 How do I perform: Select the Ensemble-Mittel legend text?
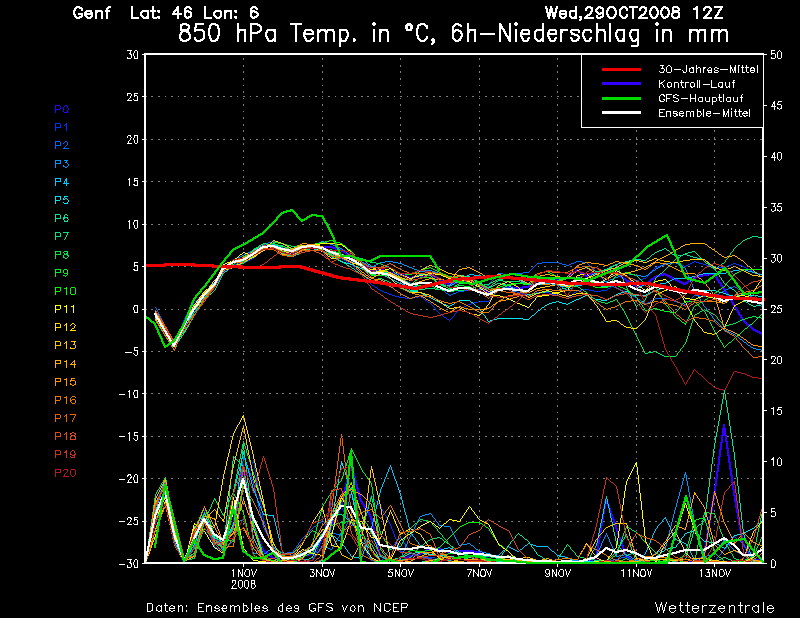click(x=704, y=113)
